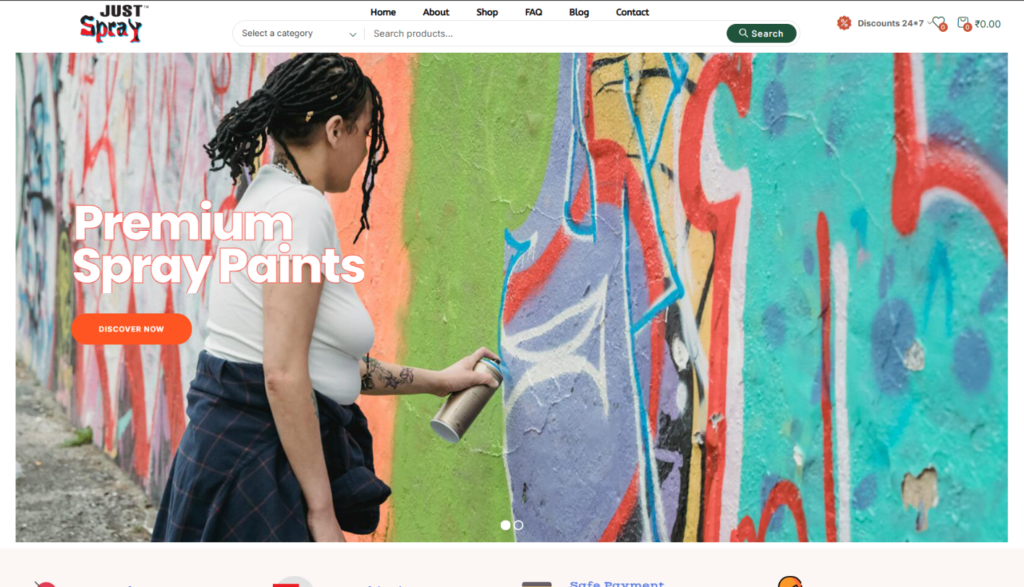The height and width of the screenshot is (587, 1024).
Task: Navigate to the Blog page
Action: (x=579, y=12)
